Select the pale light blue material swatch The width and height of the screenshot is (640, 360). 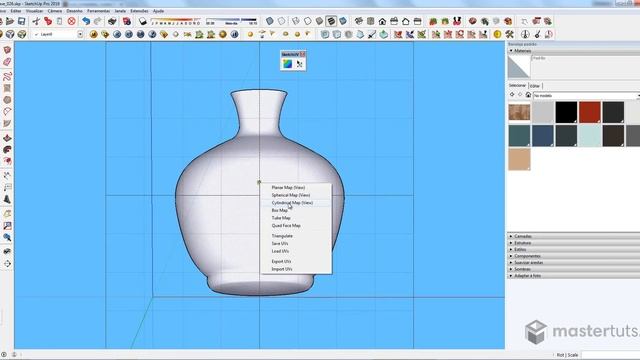click(589, 136)
